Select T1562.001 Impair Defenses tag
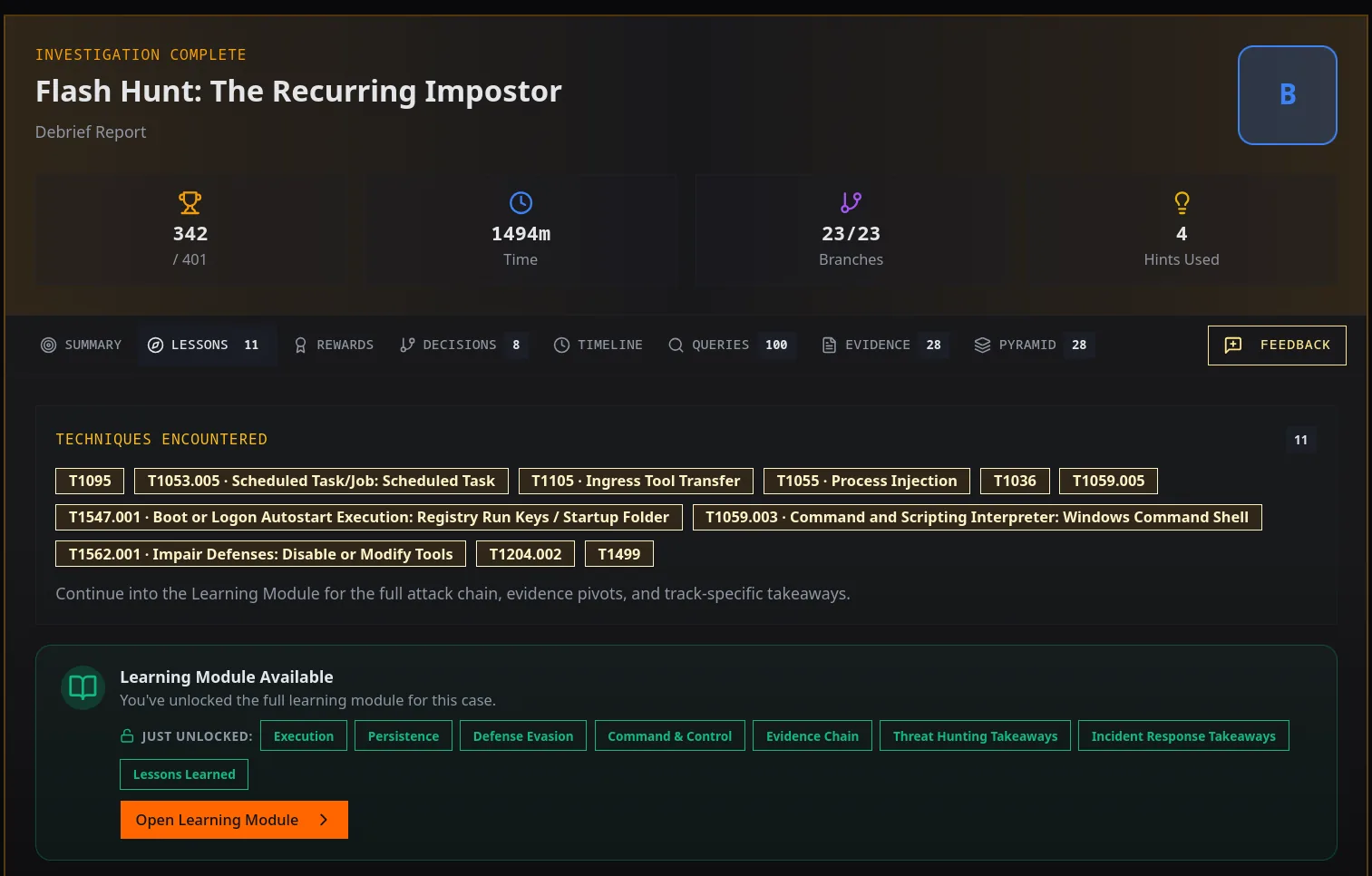Image resolution: width=1372 pixels, height=876 pixels. (260, 554)
